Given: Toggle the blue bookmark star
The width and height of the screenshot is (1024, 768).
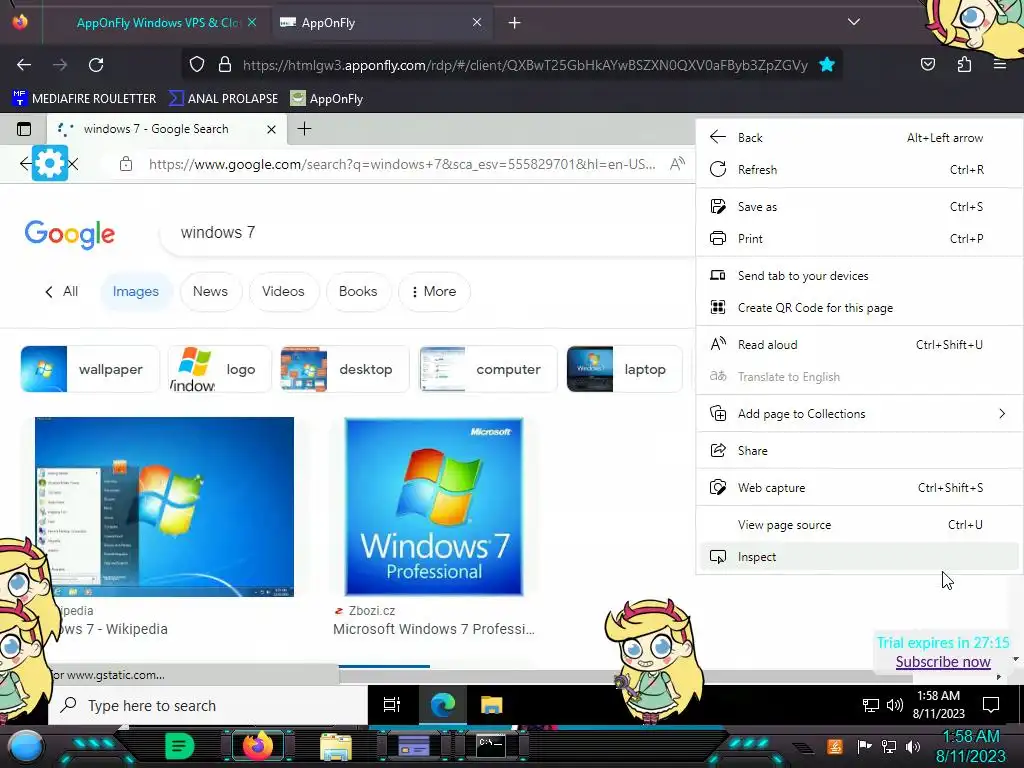Looking at the screenshot, I should point(827,64).
